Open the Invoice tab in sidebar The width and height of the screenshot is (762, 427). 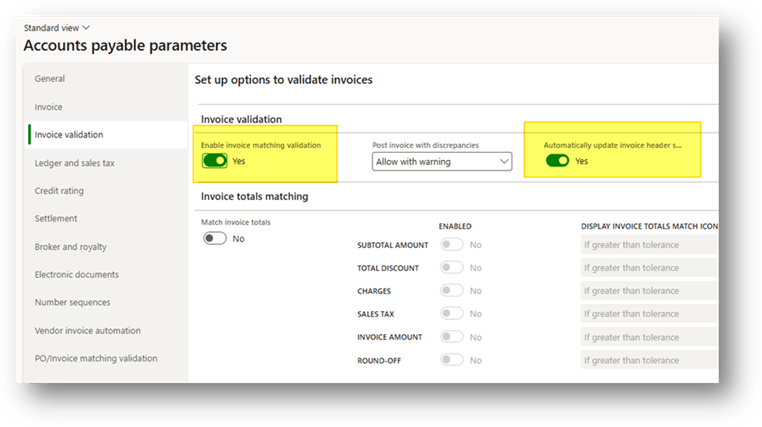[x=48, y=107]
